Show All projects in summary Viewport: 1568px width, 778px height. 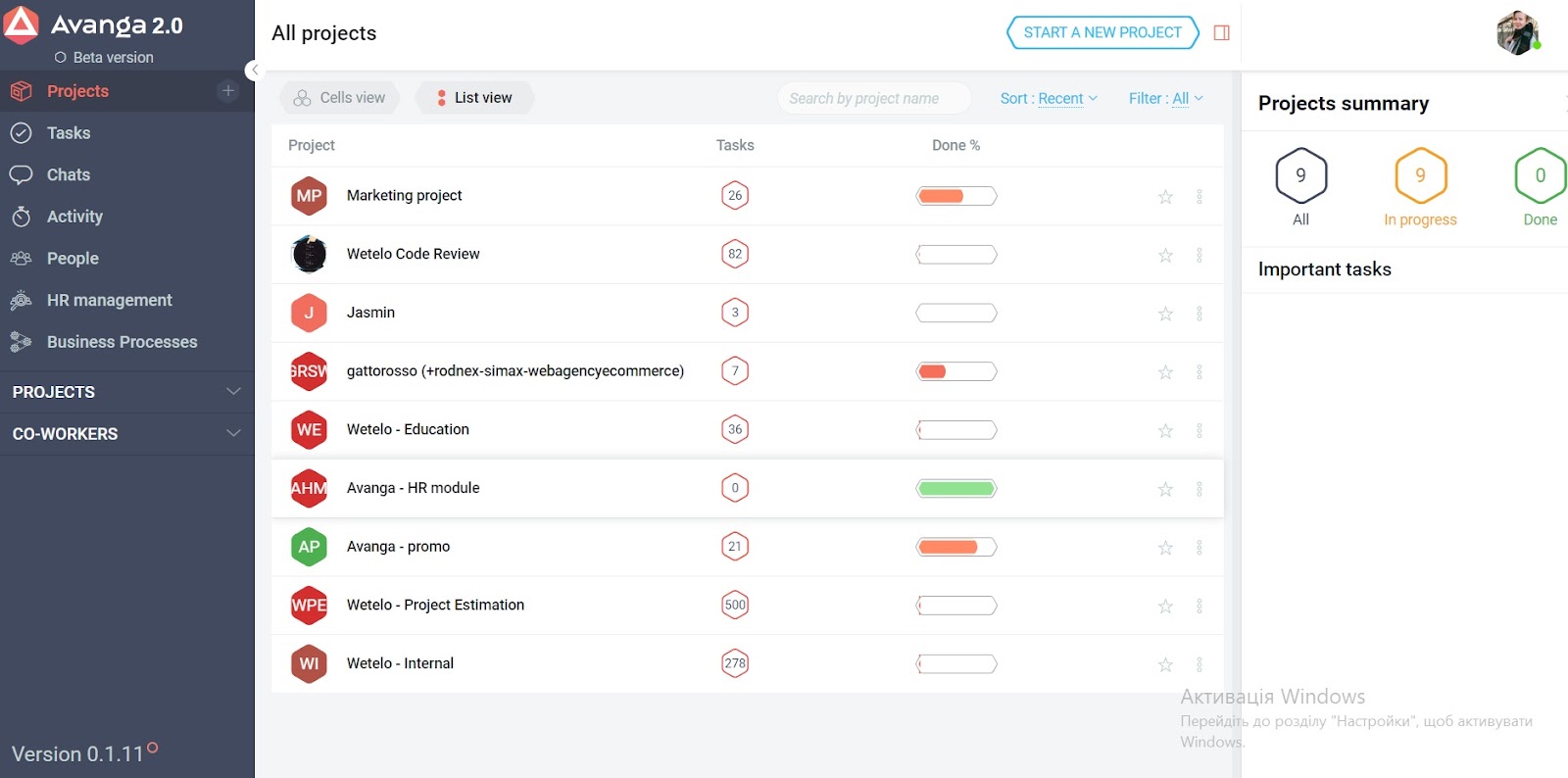pyautogui.click(x=1300, y=187)
